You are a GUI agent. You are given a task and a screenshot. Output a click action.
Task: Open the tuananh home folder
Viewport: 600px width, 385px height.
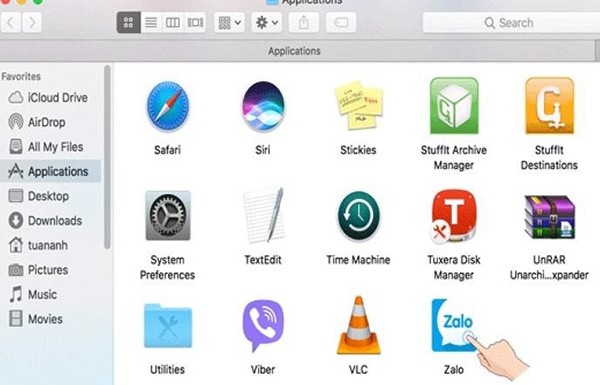51,245
